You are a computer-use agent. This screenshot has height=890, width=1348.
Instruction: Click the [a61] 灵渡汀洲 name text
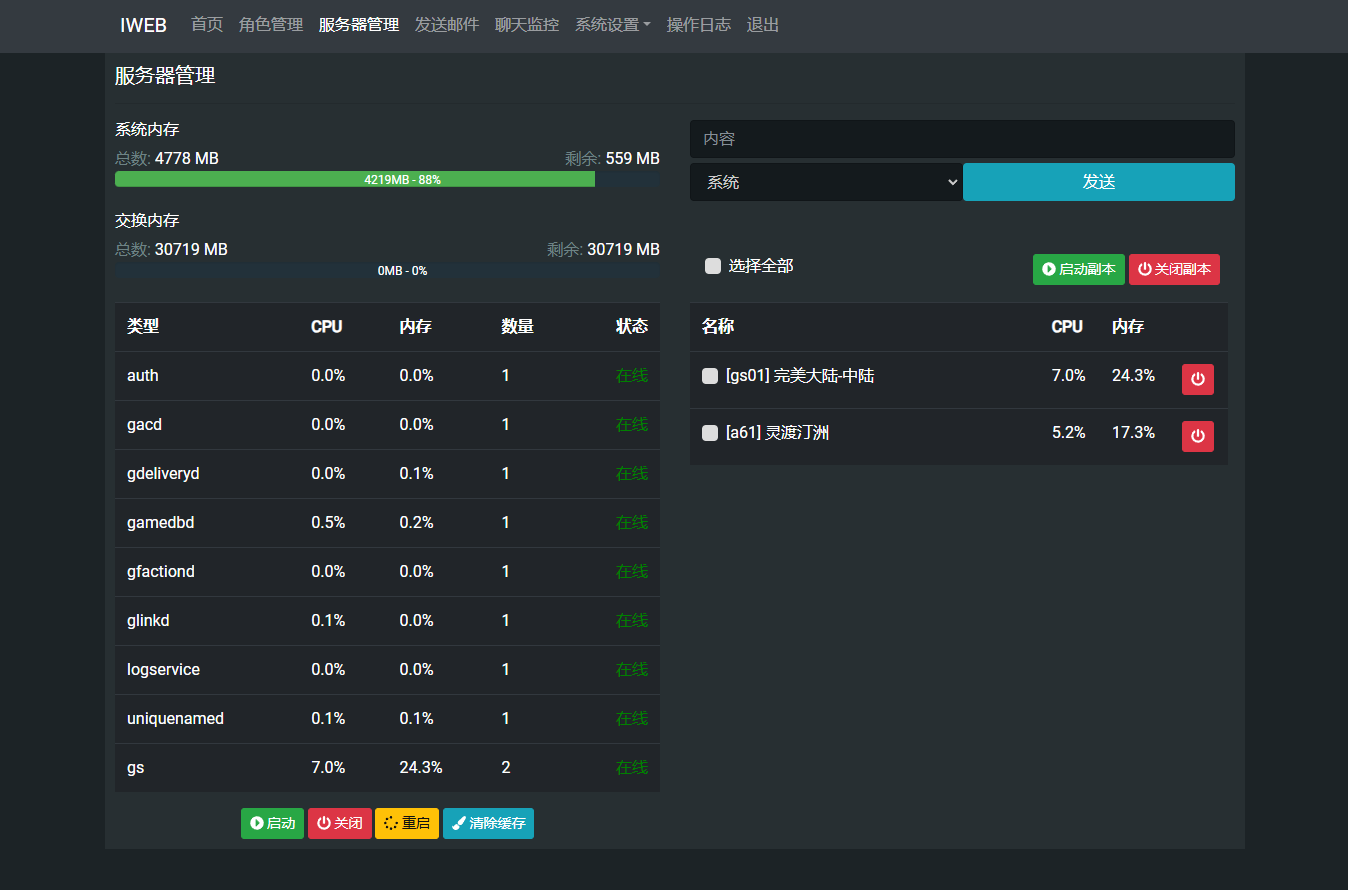(x=777, y=433)
